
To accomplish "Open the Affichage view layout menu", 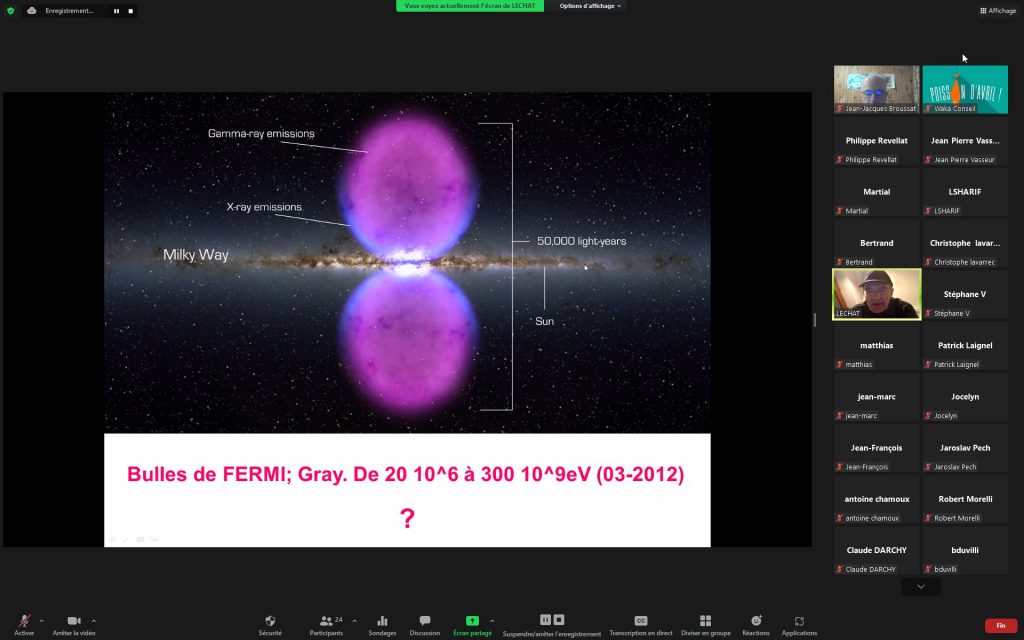I will tap(998, 10).
